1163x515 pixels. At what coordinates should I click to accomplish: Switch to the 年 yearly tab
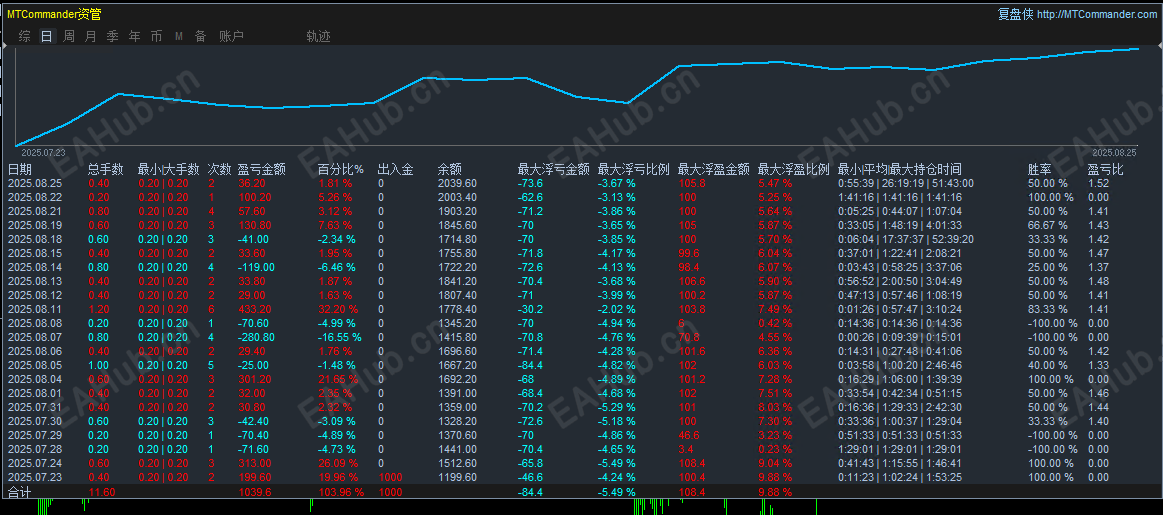point(134,36)
